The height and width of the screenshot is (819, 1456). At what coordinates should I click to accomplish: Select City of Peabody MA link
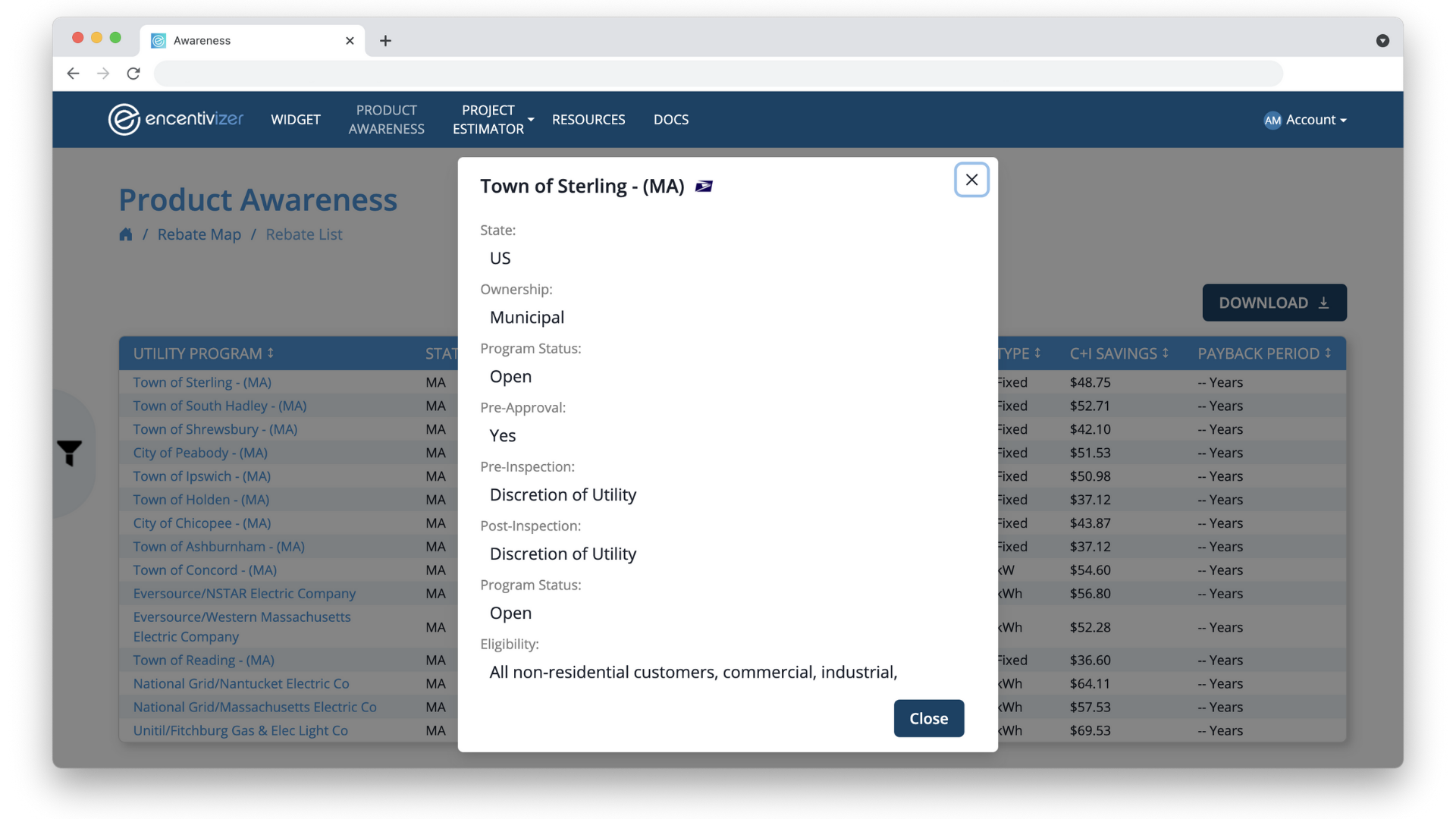[x=200, y=452]
